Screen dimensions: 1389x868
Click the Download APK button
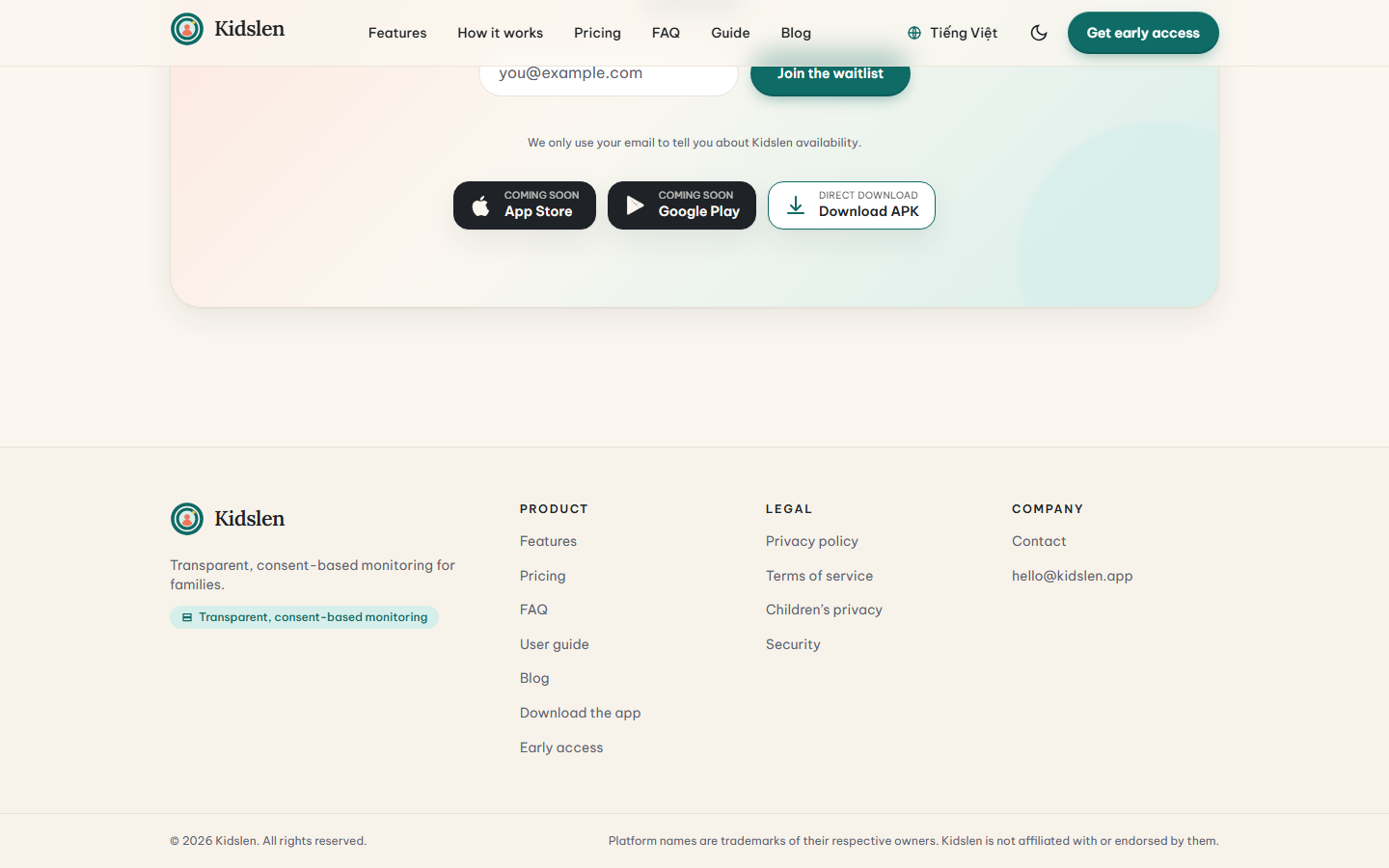[x=852, y=205]
